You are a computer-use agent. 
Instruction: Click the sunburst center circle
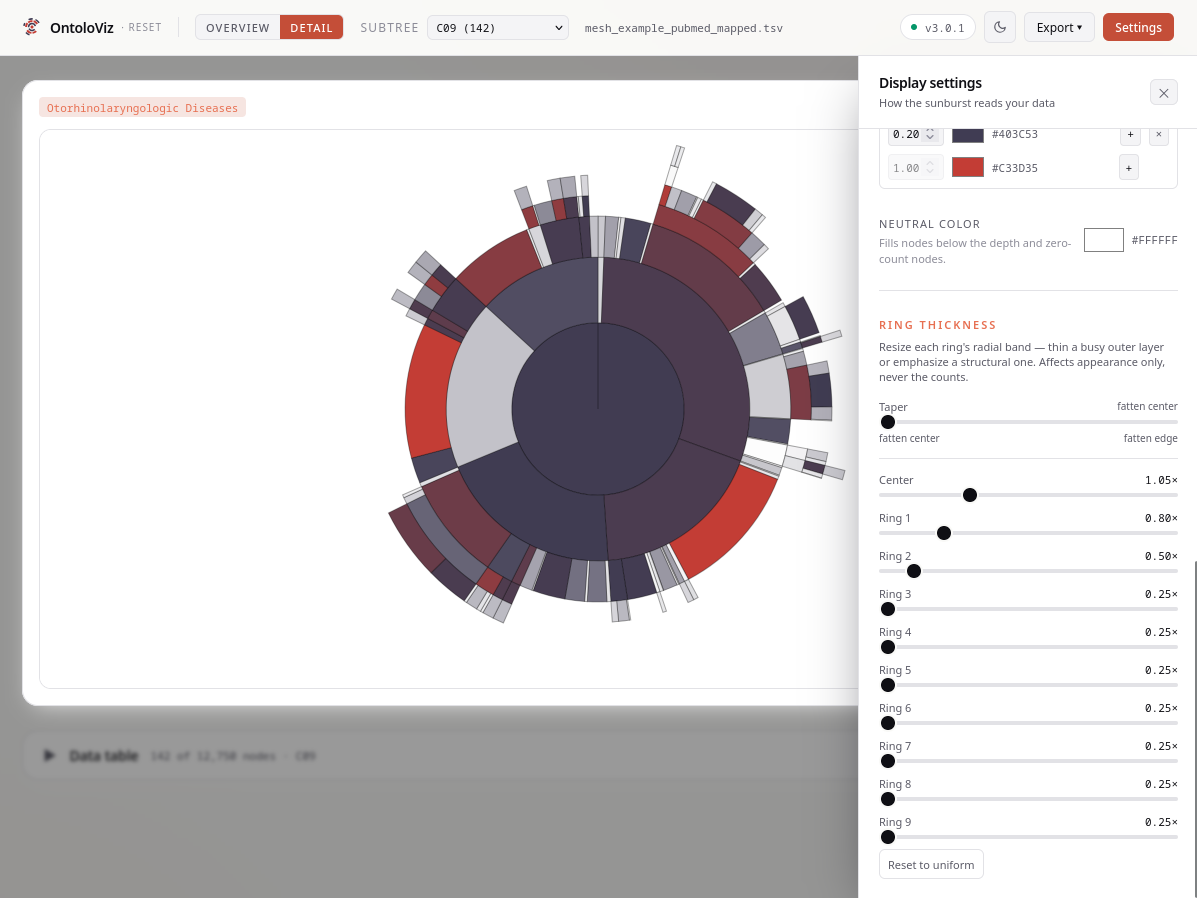click(598, 409)
